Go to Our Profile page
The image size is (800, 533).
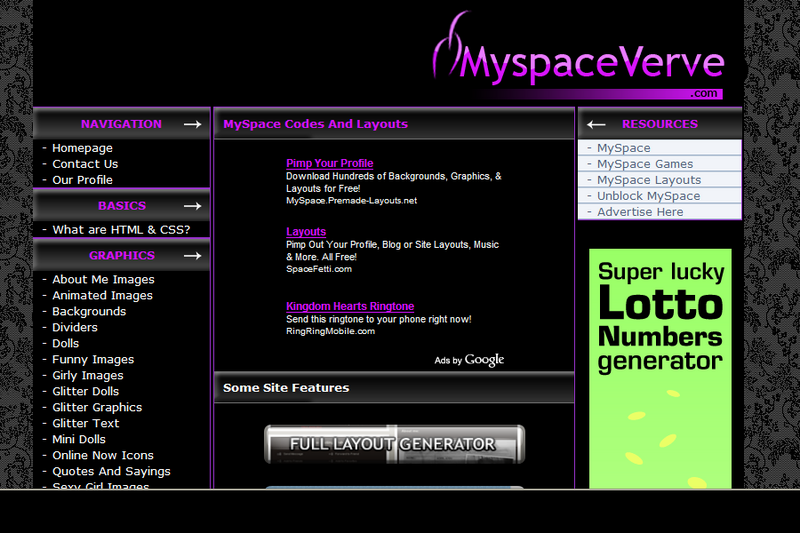[82, 180]
